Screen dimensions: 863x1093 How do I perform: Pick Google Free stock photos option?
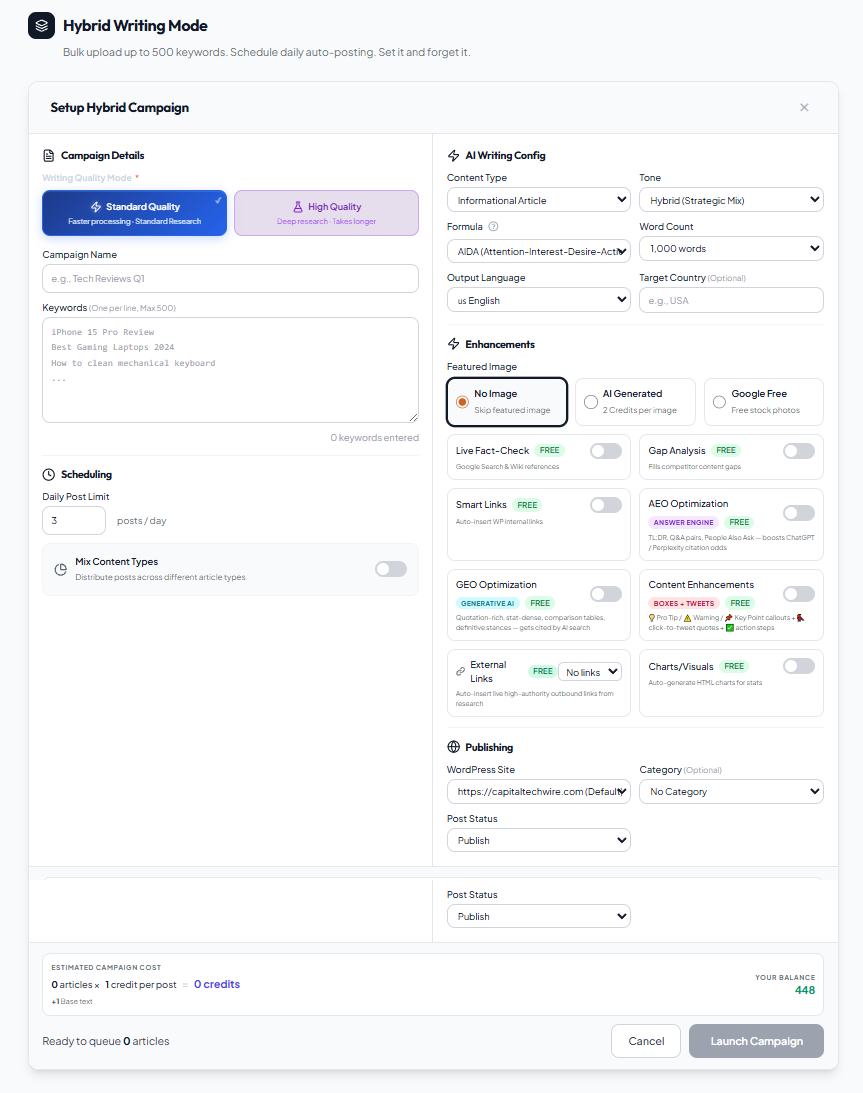point(763,402)
